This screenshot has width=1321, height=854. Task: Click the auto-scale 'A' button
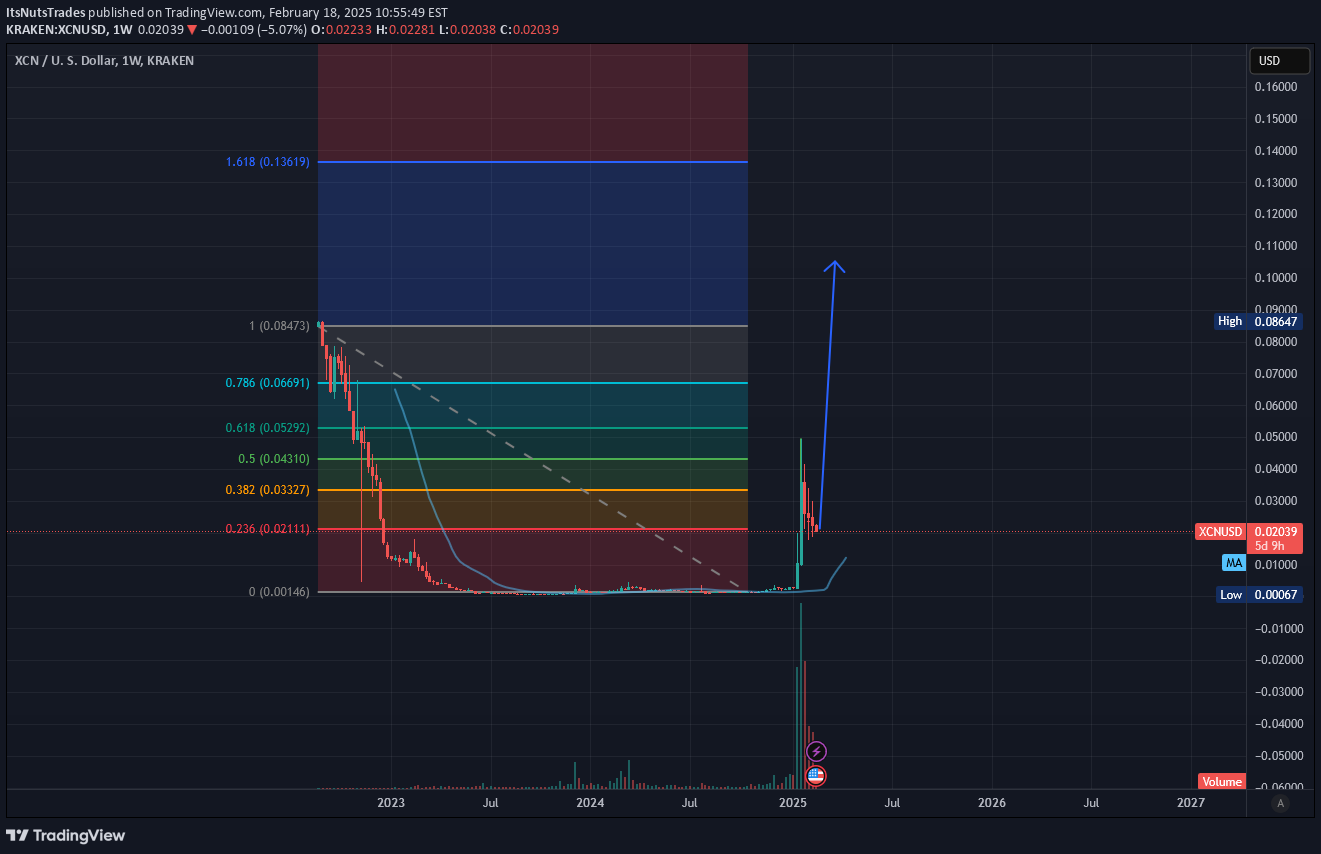1281,803
